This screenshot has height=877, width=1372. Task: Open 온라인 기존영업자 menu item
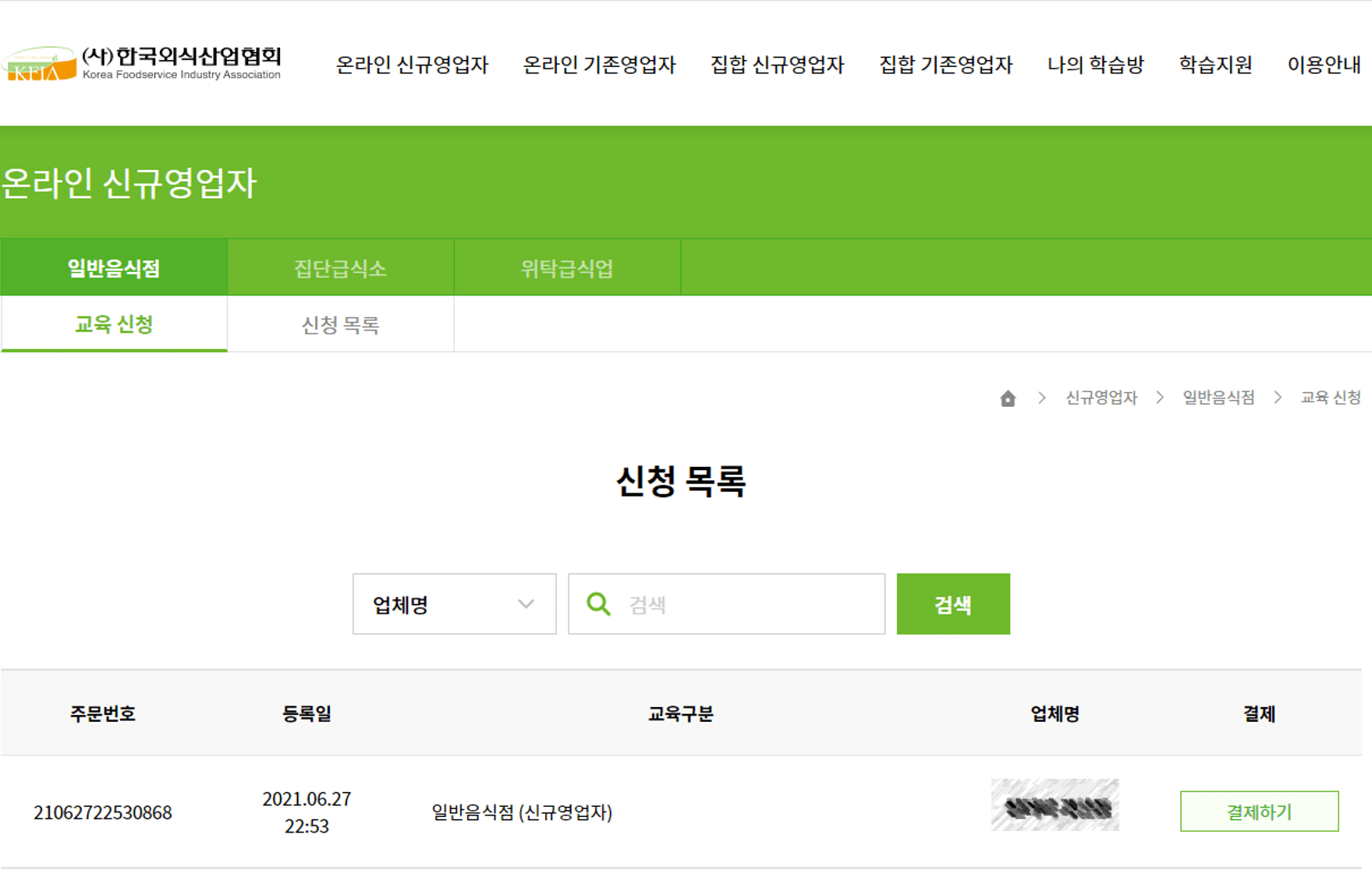tap(599, 65)
